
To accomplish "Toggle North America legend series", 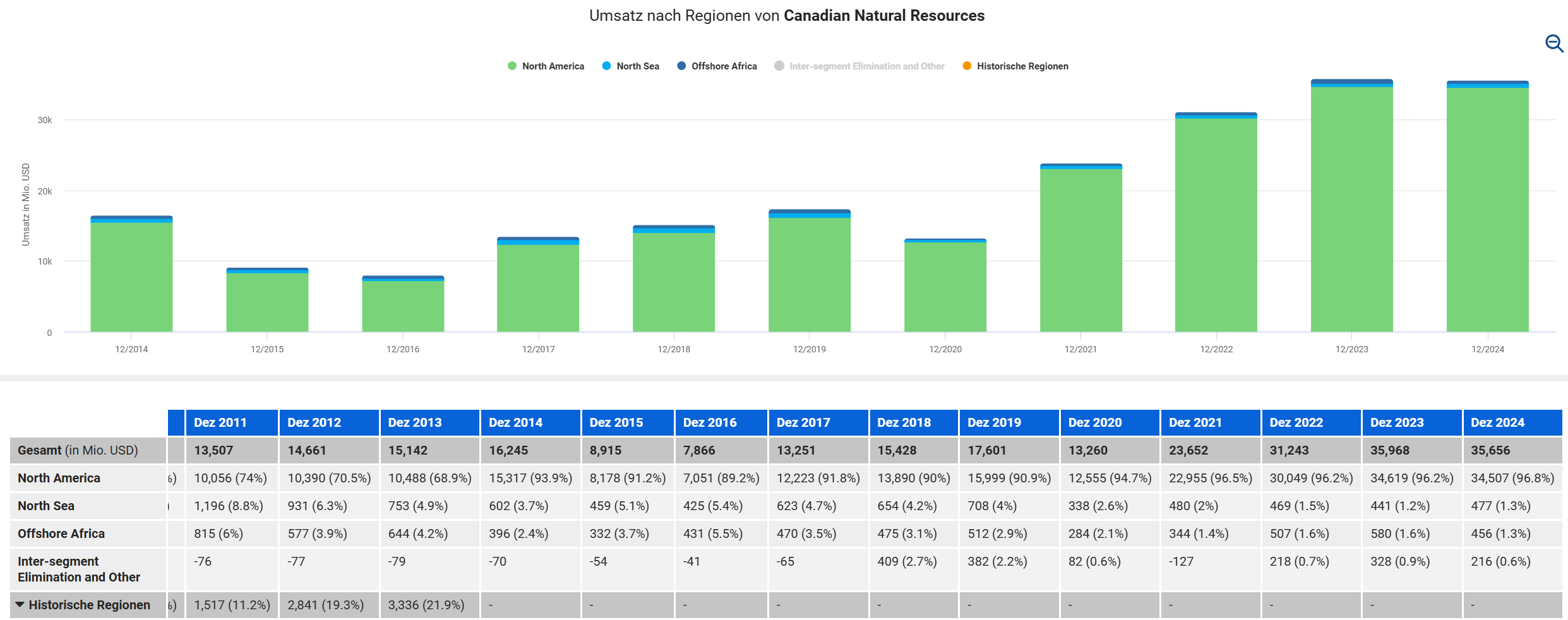I will 553,66.
